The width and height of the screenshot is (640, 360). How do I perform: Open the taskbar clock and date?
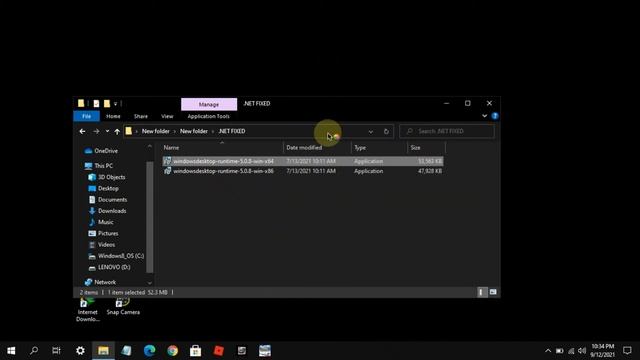coord(602,351)
